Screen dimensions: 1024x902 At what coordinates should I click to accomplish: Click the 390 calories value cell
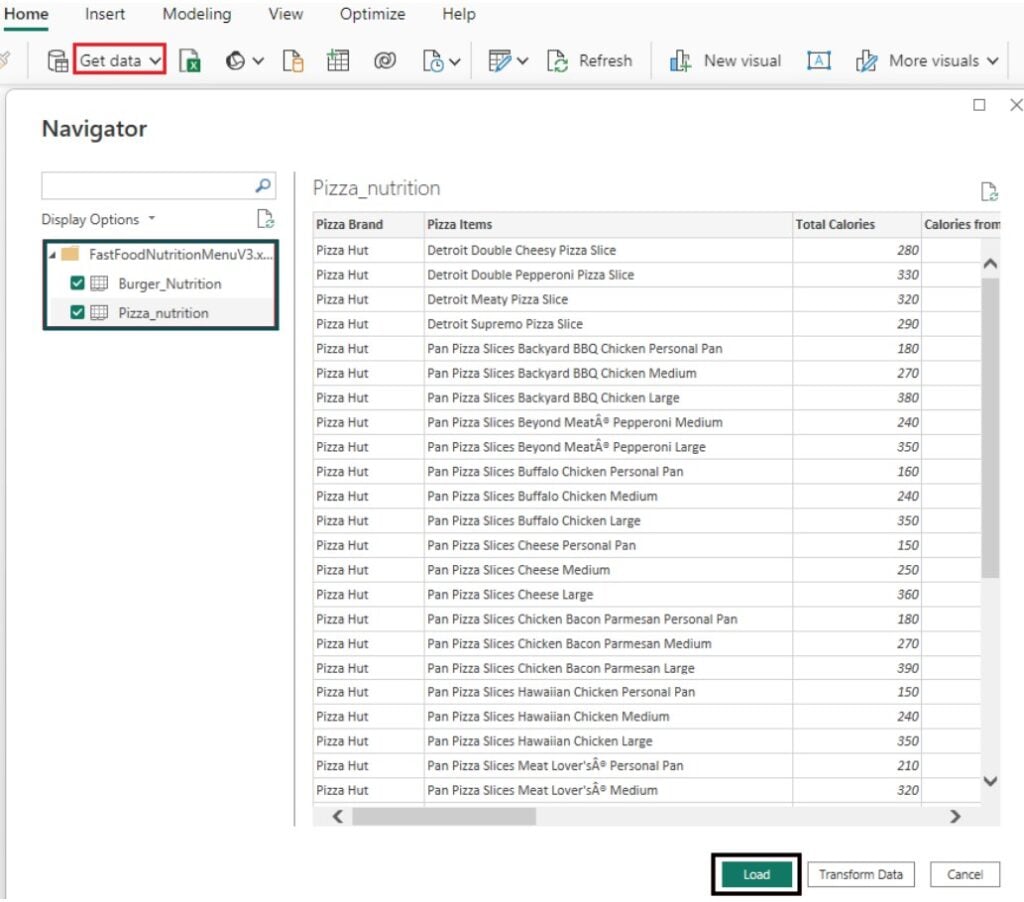[857, 668]
